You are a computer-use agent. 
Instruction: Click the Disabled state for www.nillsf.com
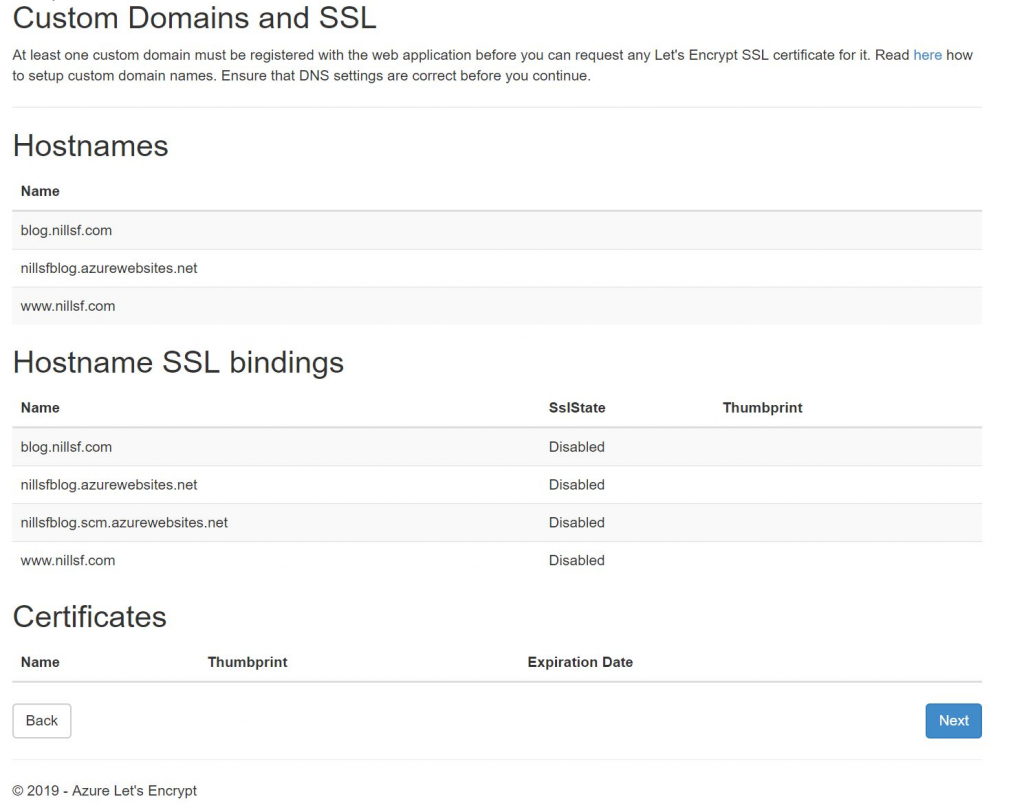577,560
